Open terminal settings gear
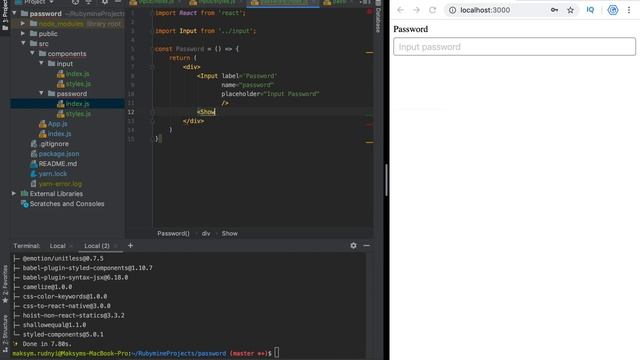This screenshot has height=360, width=640. click(353, 245)
